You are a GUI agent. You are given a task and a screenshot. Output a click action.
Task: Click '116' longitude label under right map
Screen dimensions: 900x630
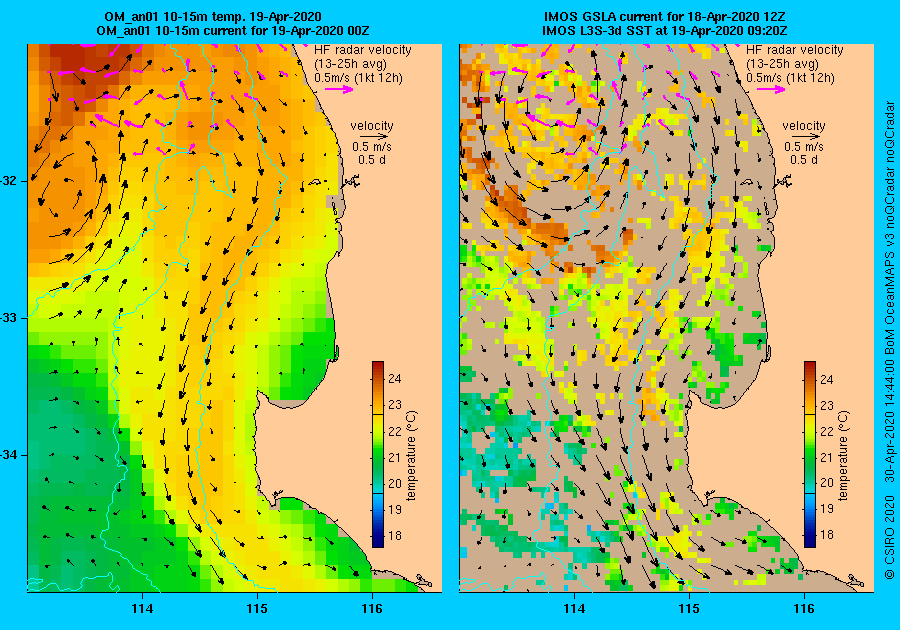coord(804,609)
